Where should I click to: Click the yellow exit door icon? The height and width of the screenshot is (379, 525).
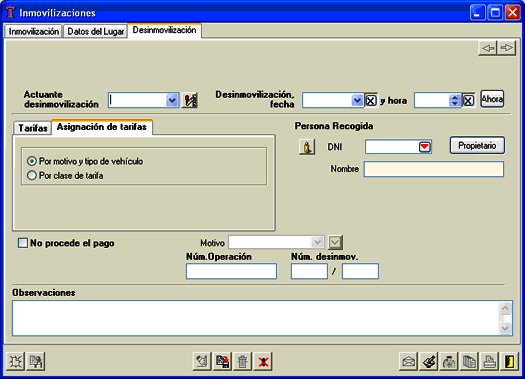(x=509, y=361)
